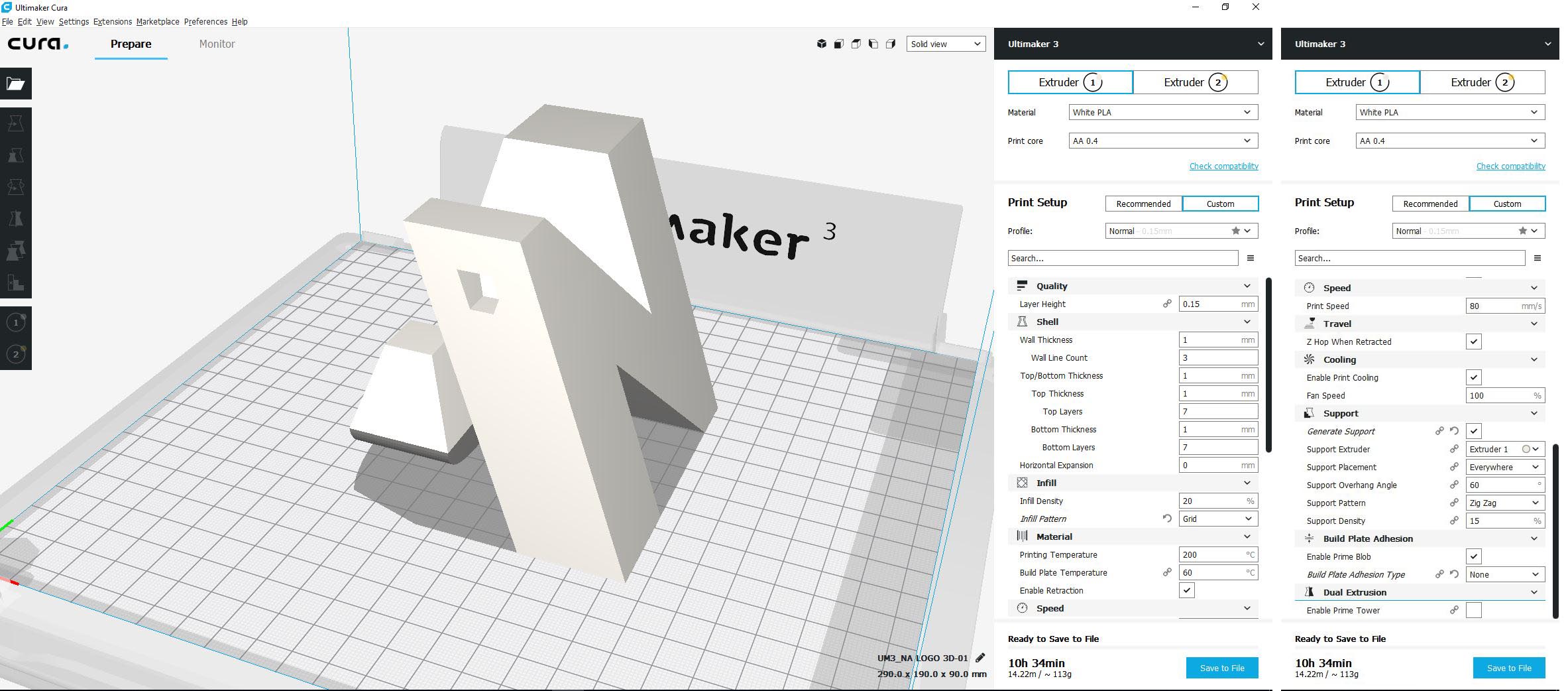This screenshot has height=691, width=1568.
Task: Open the Marketplace menu
Action: (158, 21)
